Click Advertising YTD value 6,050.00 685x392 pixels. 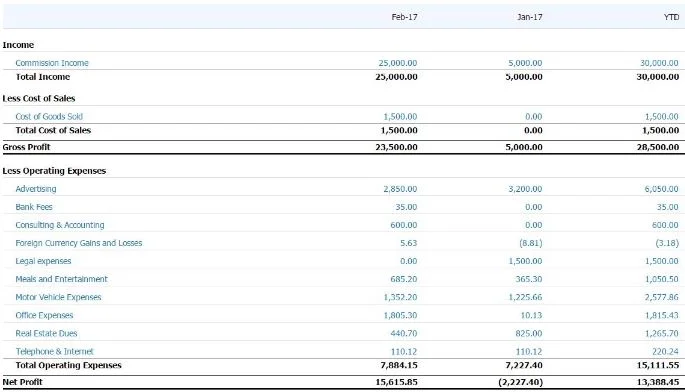click(x=661, y=189)
